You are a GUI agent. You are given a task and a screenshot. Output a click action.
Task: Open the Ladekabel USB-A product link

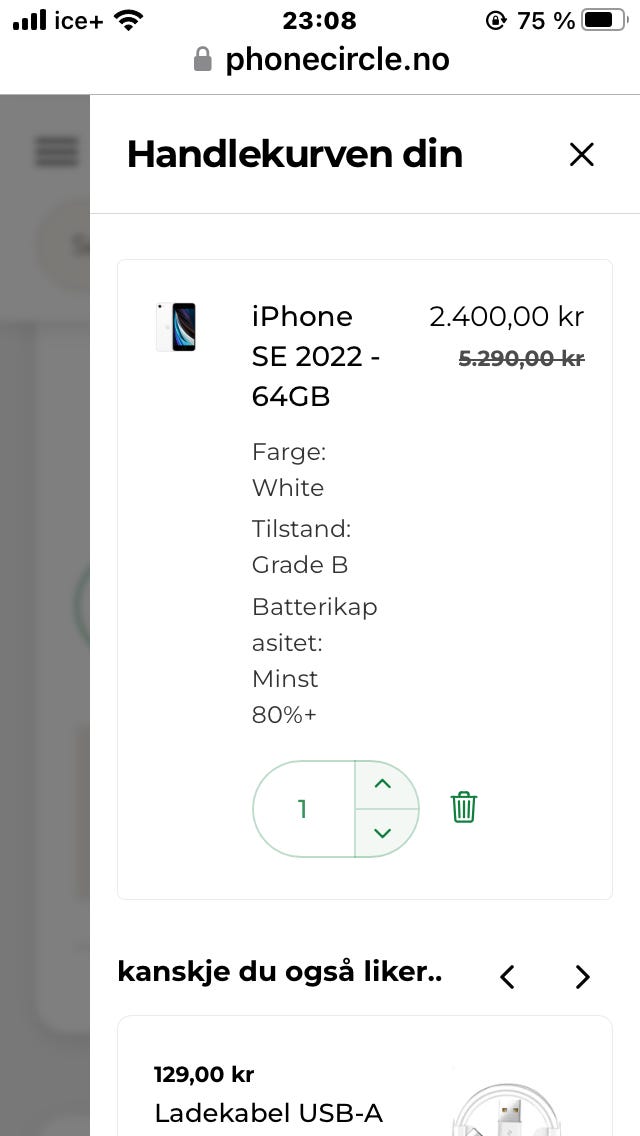click(x=268, y=1112)
